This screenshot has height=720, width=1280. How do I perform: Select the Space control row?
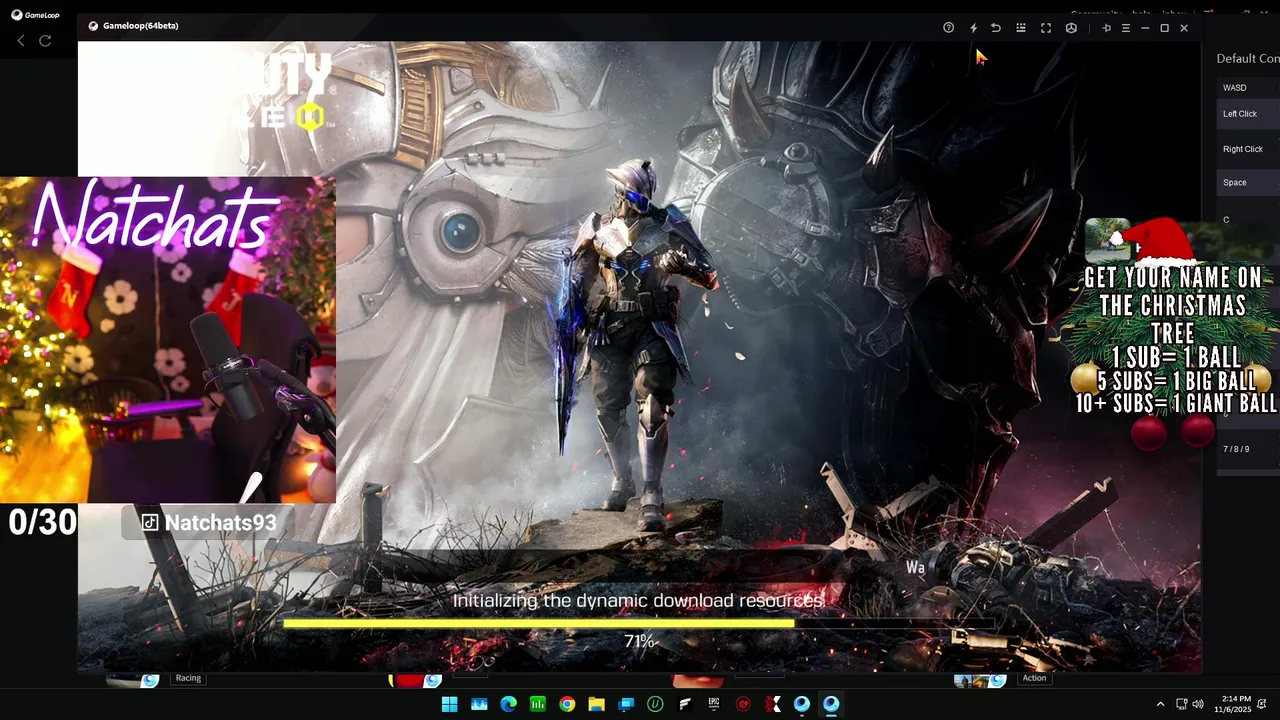pos(1249,182)
